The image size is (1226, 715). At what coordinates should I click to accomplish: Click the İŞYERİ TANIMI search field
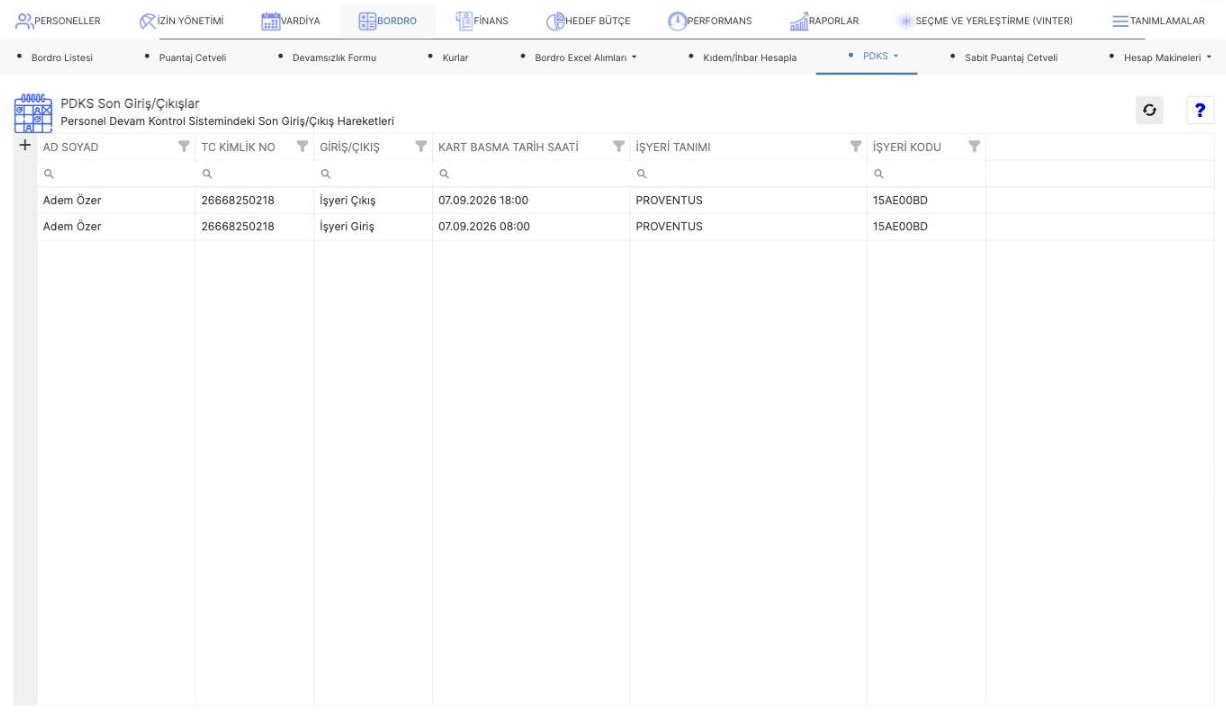click(x=748, y=173)
